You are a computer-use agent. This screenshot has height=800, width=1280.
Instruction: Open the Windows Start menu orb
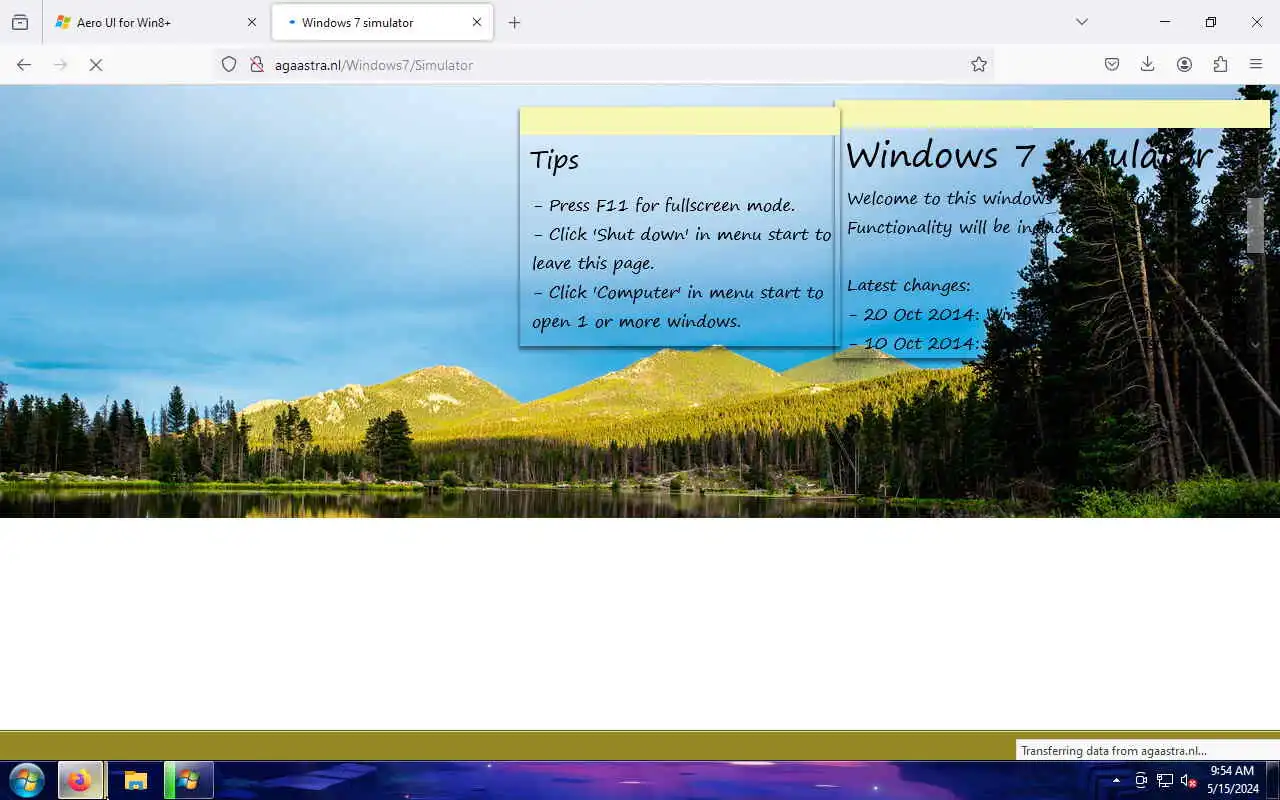point(27,780)
